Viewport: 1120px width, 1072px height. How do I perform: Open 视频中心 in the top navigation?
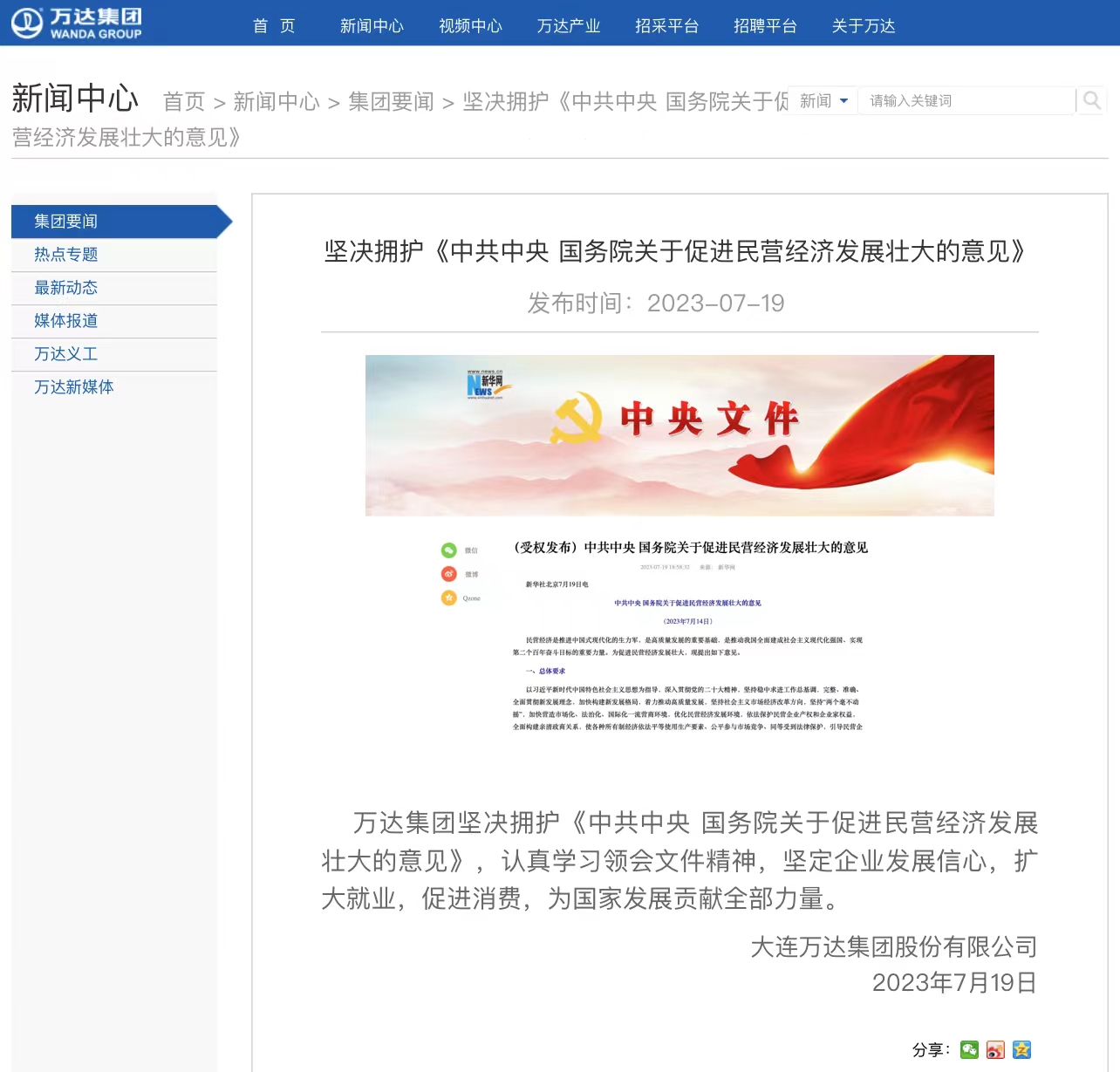click(470, 26)
